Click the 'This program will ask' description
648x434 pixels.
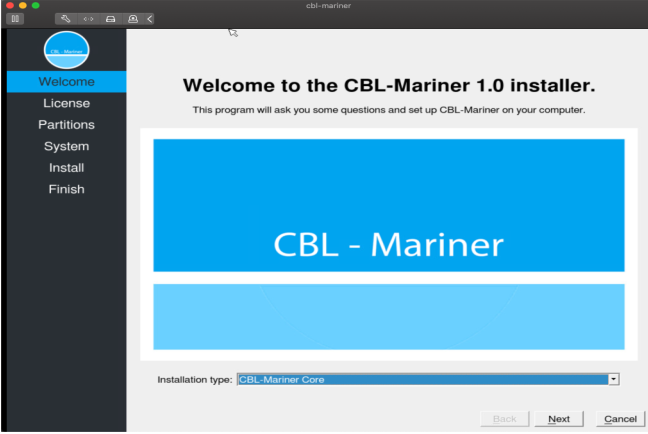click(x=389, y=110)
